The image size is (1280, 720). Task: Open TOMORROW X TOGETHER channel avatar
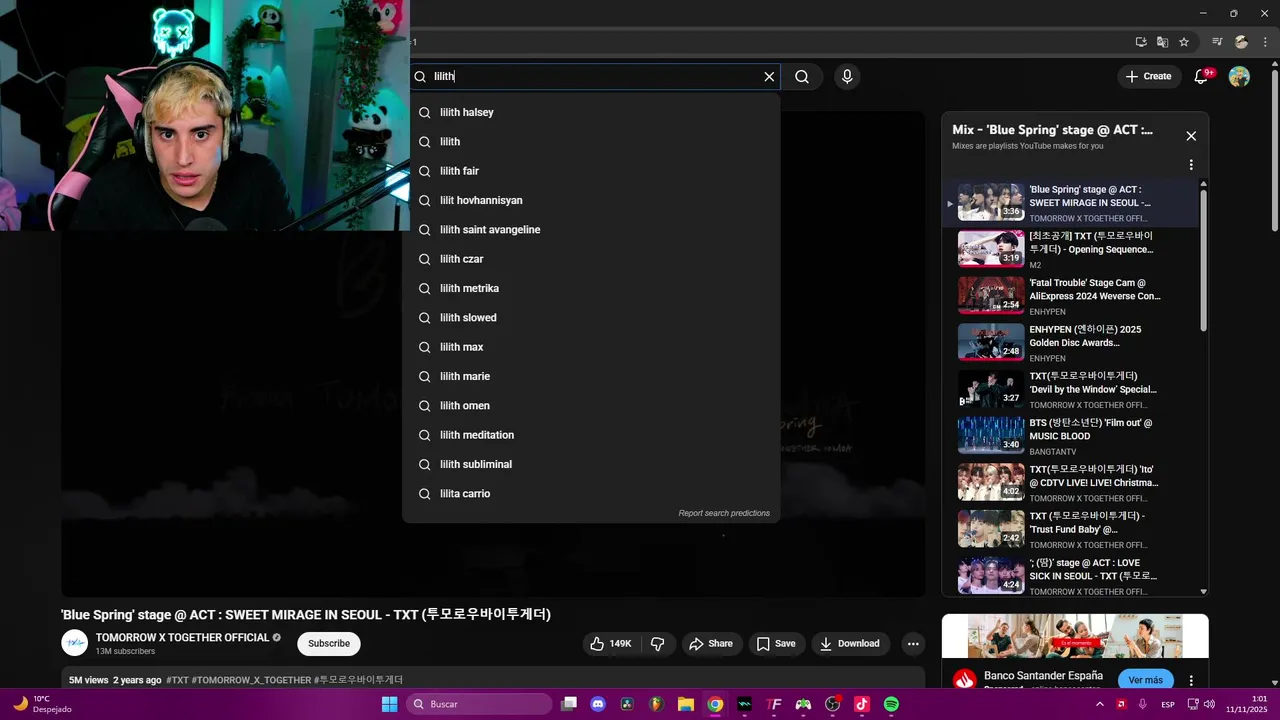coord(74,643)
